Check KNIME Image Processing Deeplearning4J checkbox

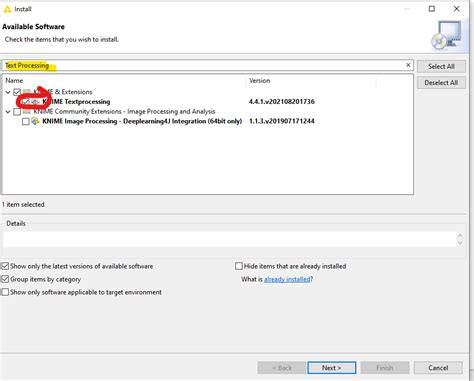pos(26,121)
